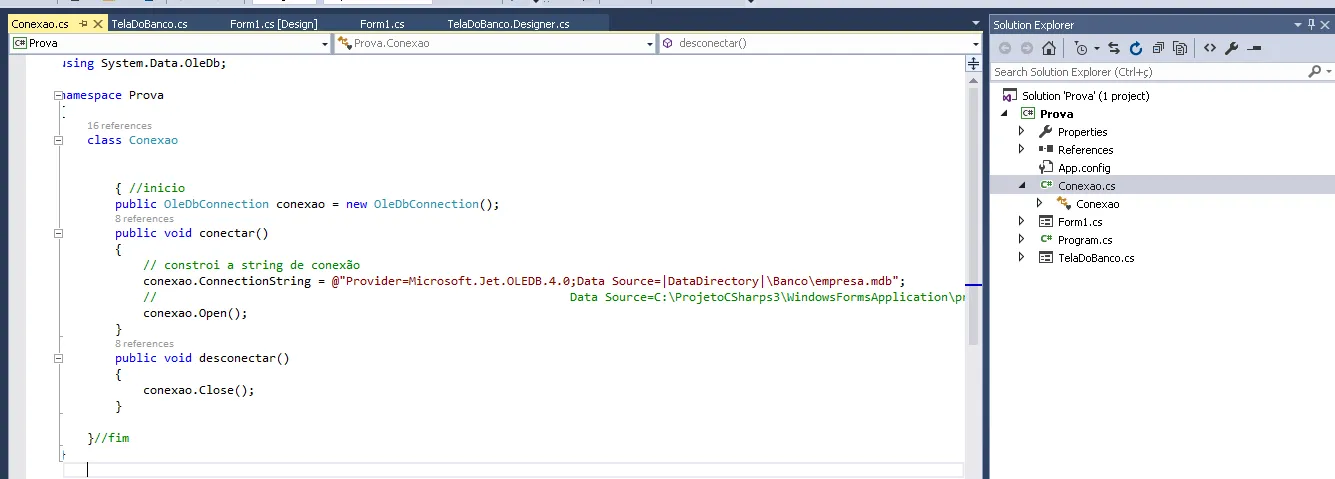Expand the References node
This screenshot has width=1335, height=479.
pos(1021,149)
